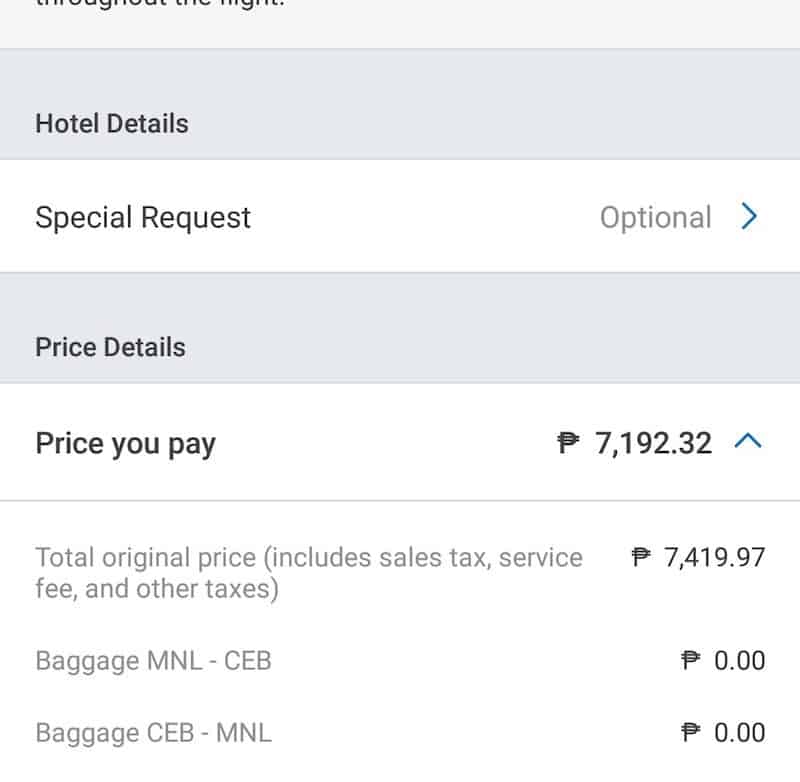
Task: Click the "fee, and other taxes)" text line
Action: click(156, 589)
